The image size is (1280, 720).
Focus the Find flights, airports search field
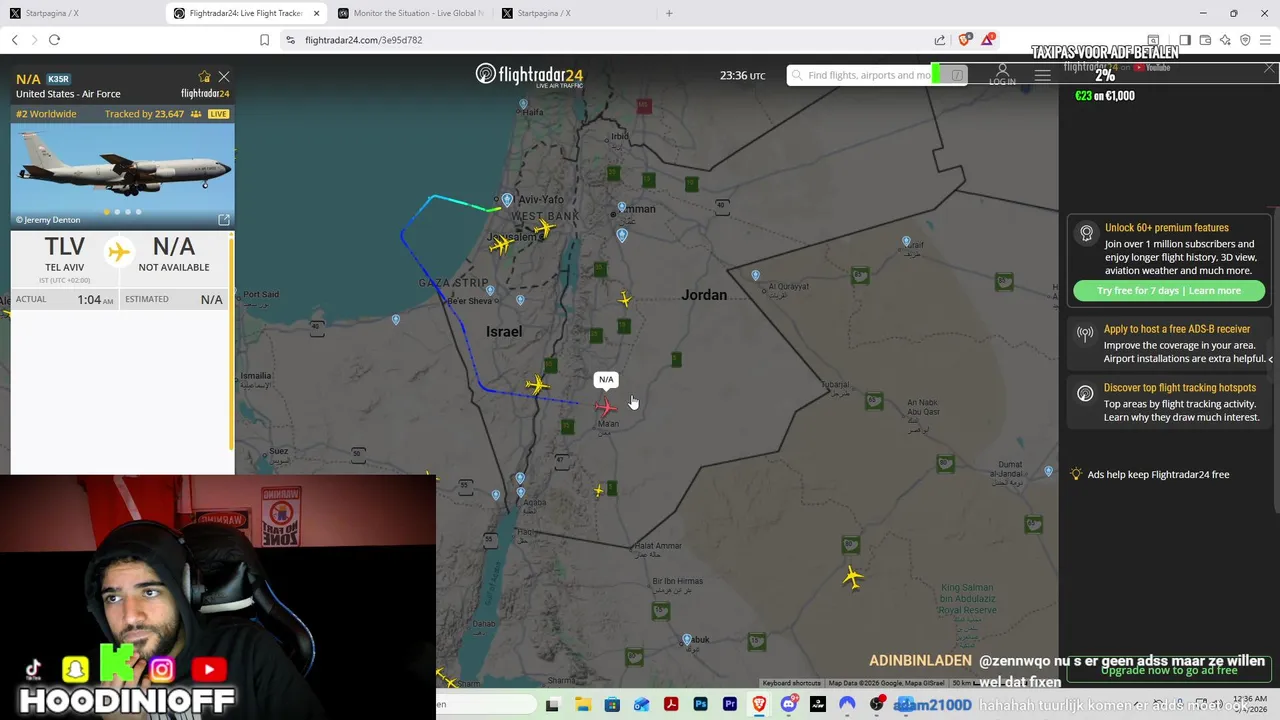coord(876,75)
